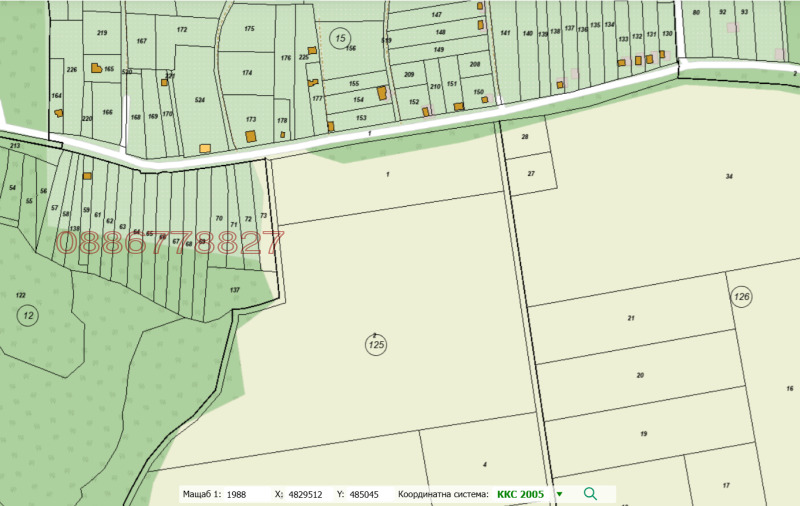The image size is (800, 506).
Task: Select the circled 125 district marker
Action: tap(376, 345)
